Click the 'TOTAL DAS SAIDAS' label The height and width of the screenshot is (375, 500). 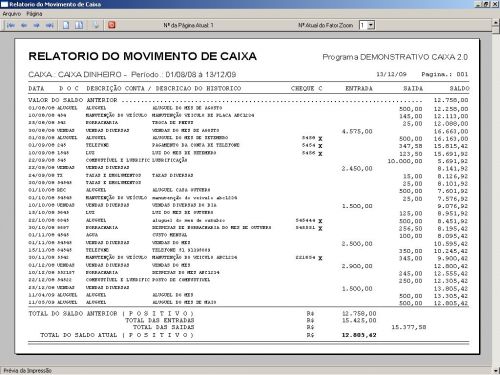tap(164, 327)
